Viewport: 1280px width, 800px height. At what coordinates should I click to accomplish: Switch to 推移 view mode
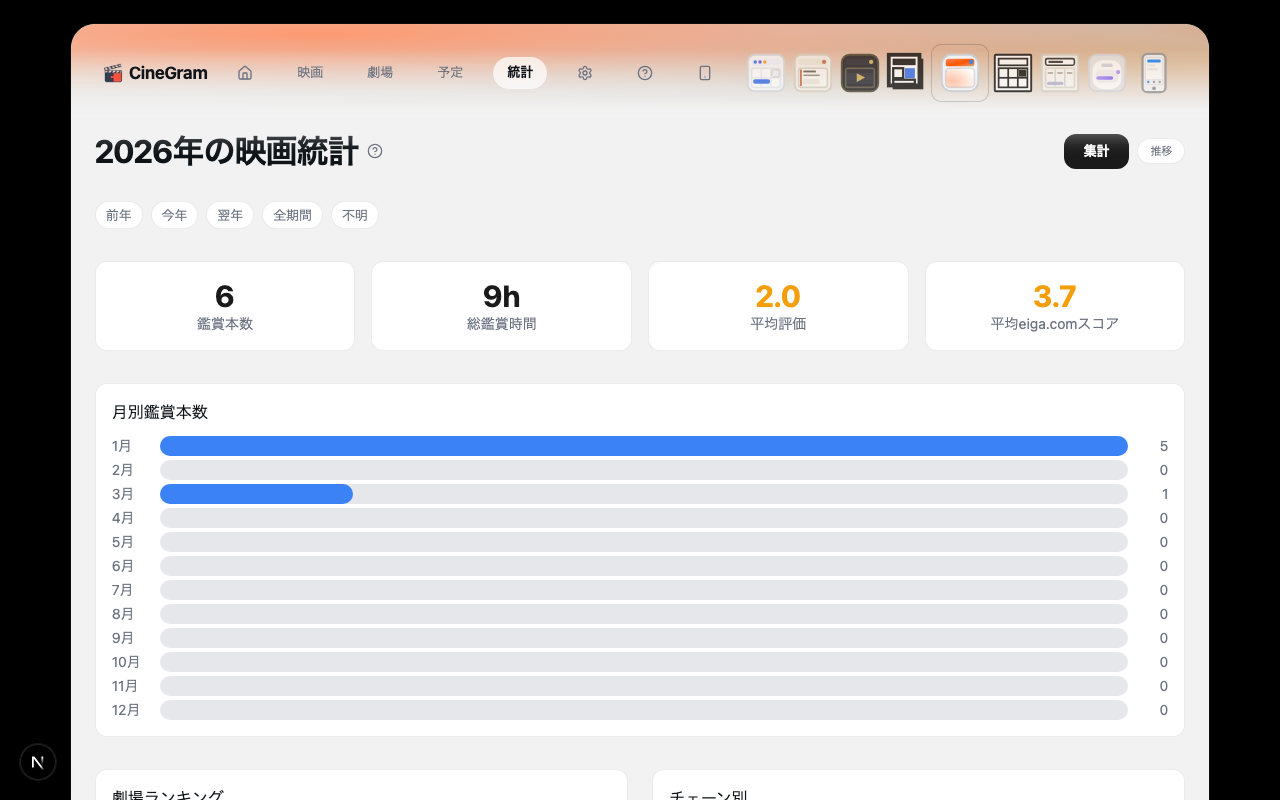click(1161, 151)
